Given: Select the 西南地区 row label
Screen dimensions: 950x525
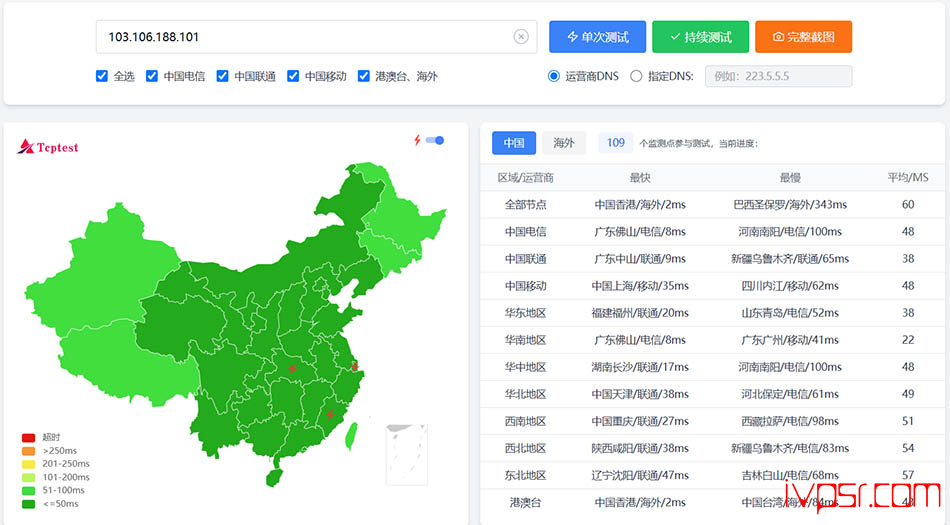Looking at the screenshot, I should (525, 421).
